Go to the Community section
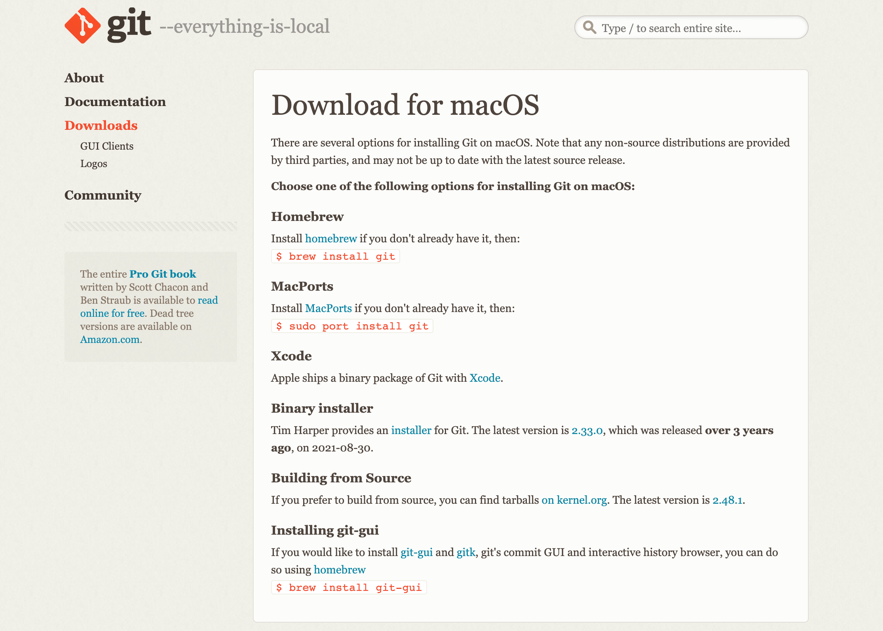 (x=102, y=195)
